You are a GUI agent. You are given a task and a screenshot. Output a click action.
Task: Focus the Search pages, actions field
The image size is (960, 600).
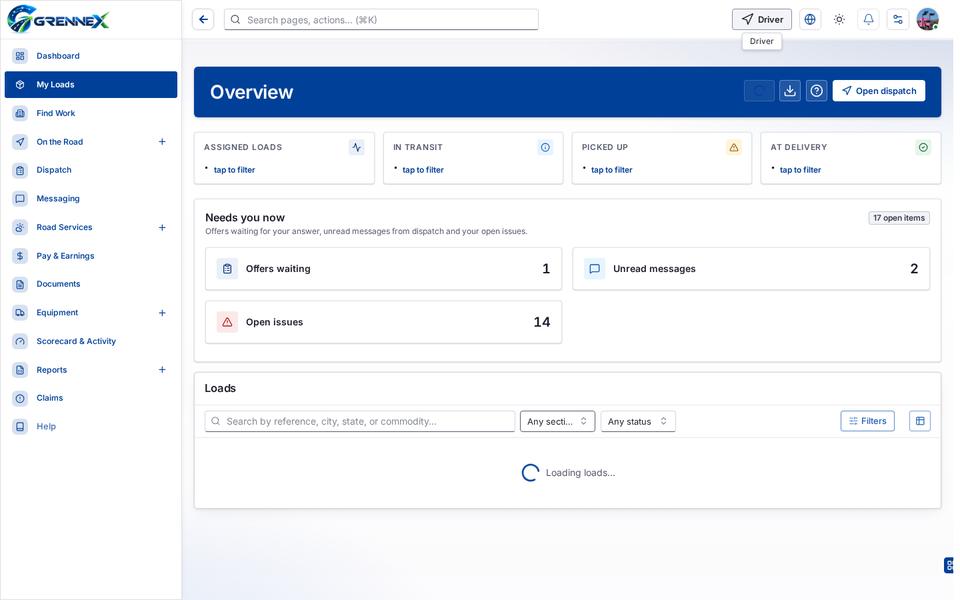coord(381,20)
